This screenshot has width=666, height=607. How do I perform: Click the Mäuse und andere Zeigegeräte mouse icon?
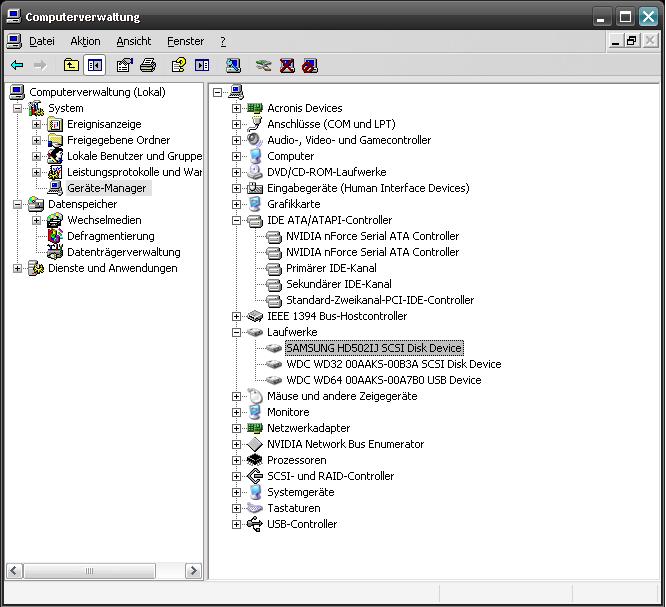click(255, 396)
